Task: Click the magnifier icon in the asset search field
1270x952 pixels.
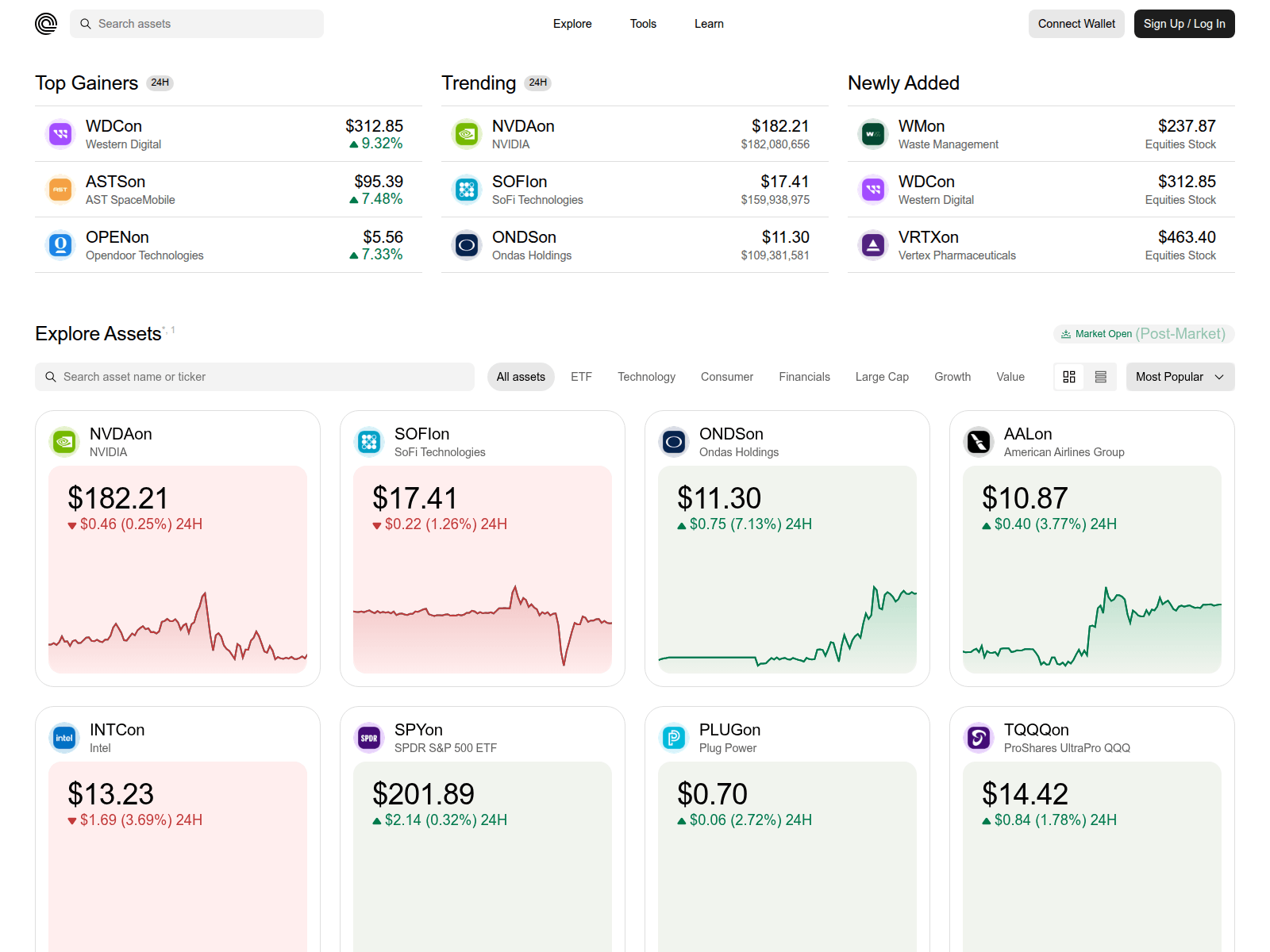Action: tap(51, 377)
